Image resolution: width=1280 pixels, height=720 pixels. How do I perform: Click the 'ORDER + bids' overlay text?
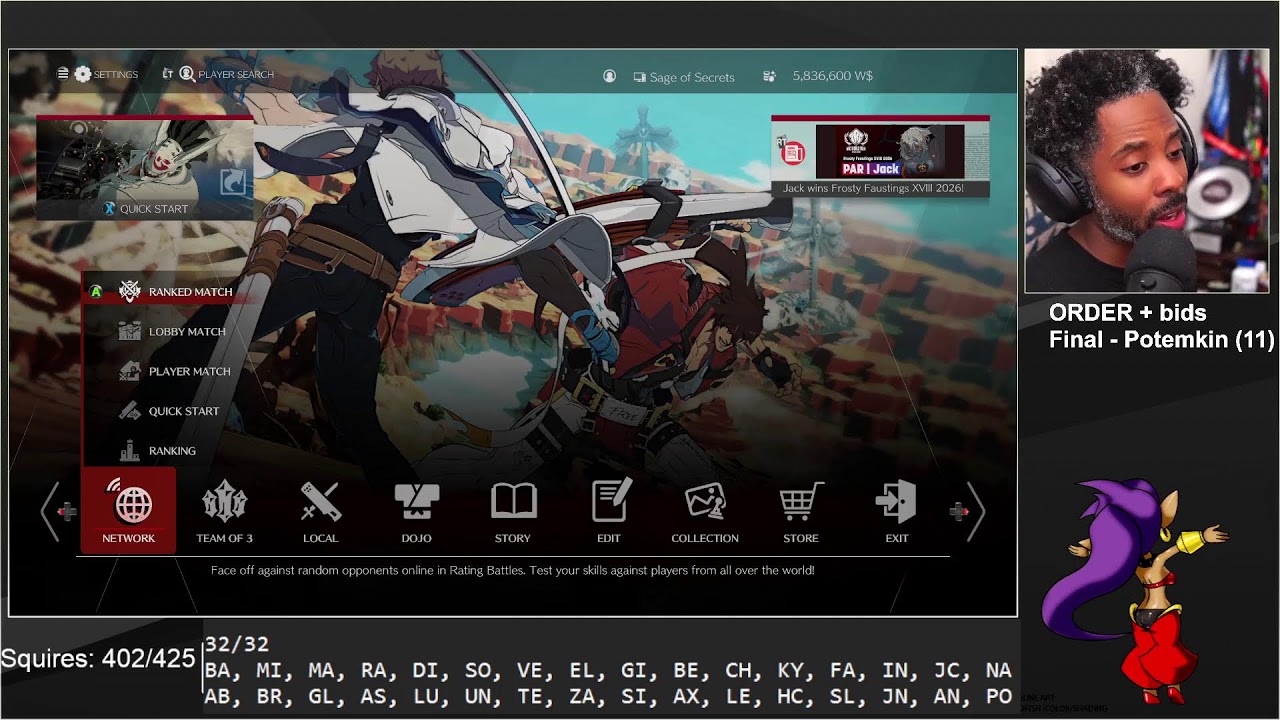tap(1128, 312)
